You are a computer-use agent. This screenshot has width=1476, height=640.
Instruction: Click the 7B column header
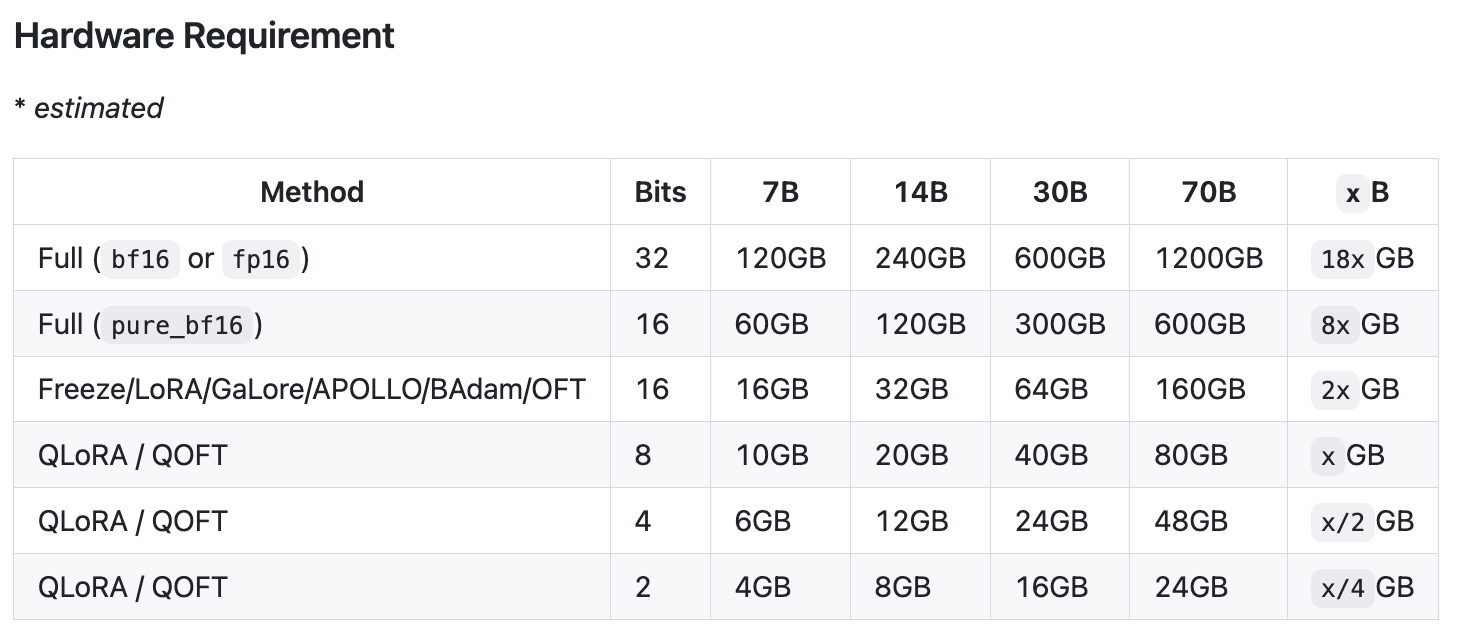pyautogui.click(x=780, y=192)
